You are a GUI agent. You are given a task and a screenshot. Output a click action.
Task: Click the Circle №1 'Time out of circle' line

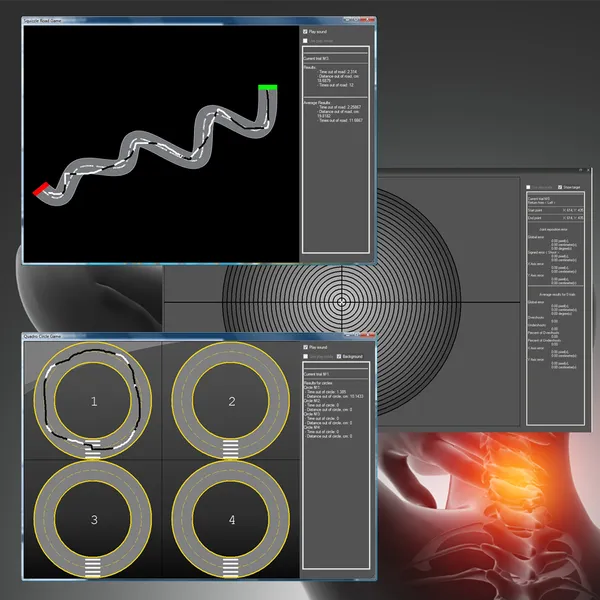pyautogui.click(x=325, y=392)
